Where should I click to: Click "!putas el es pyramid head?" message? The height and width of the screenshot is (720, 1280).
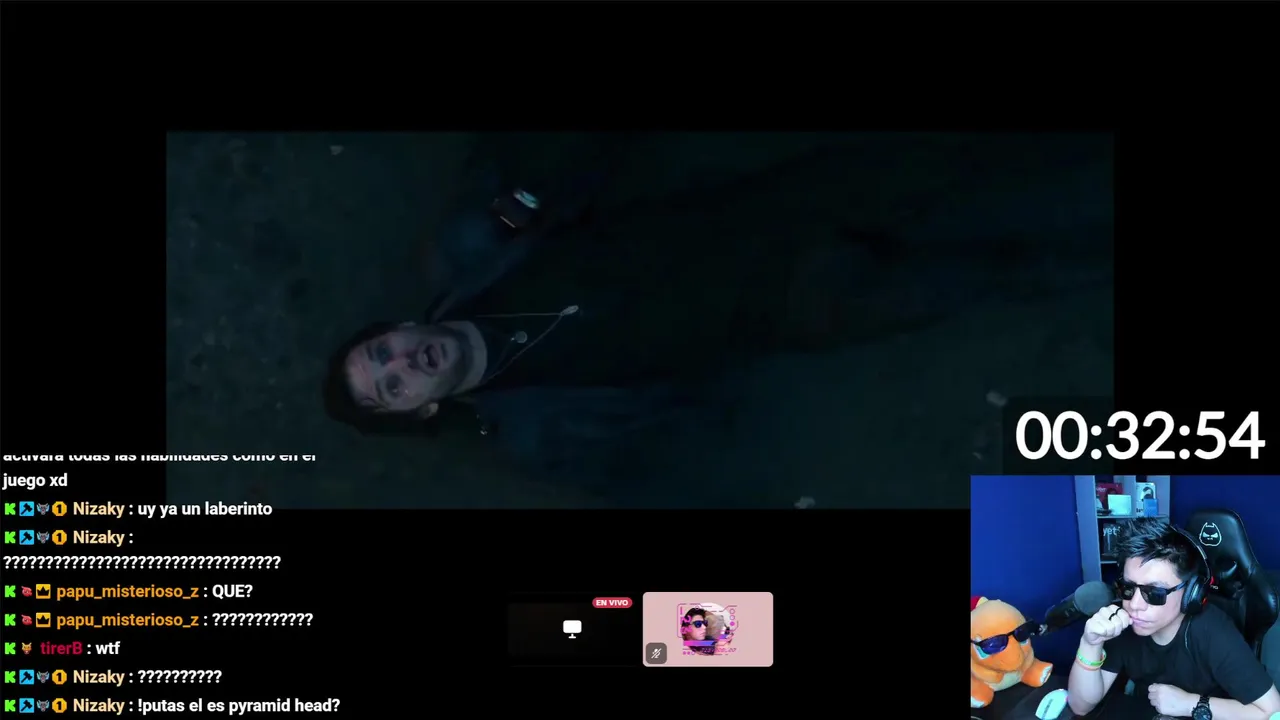pos(239,706)
